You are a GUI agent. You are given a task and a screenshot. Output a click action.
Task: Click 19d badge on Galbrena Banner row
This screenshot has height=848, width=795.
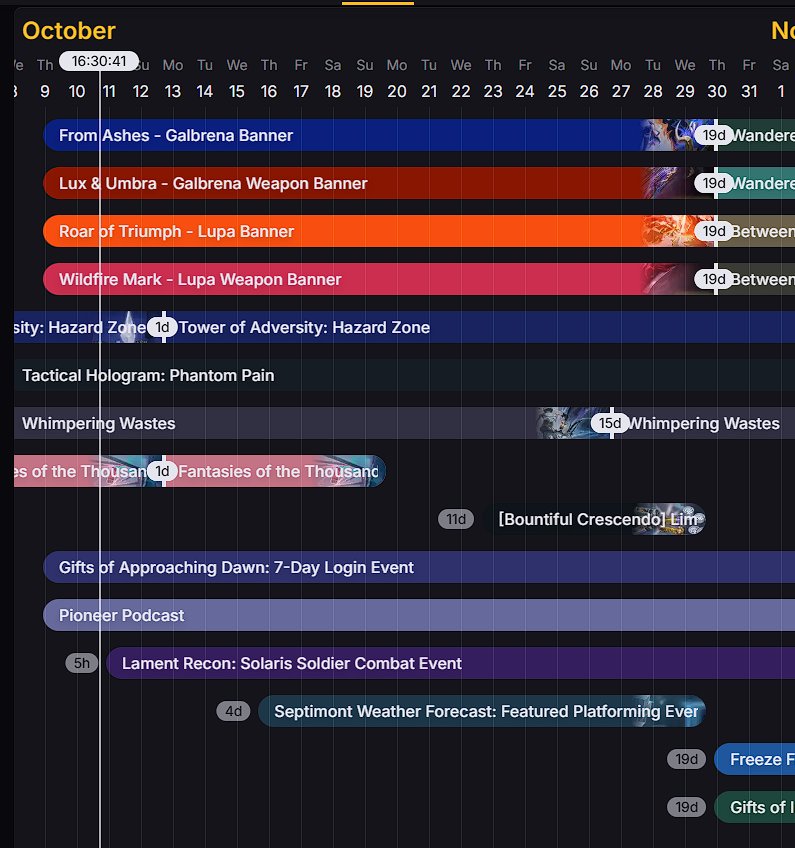click(x=714, y=135)
